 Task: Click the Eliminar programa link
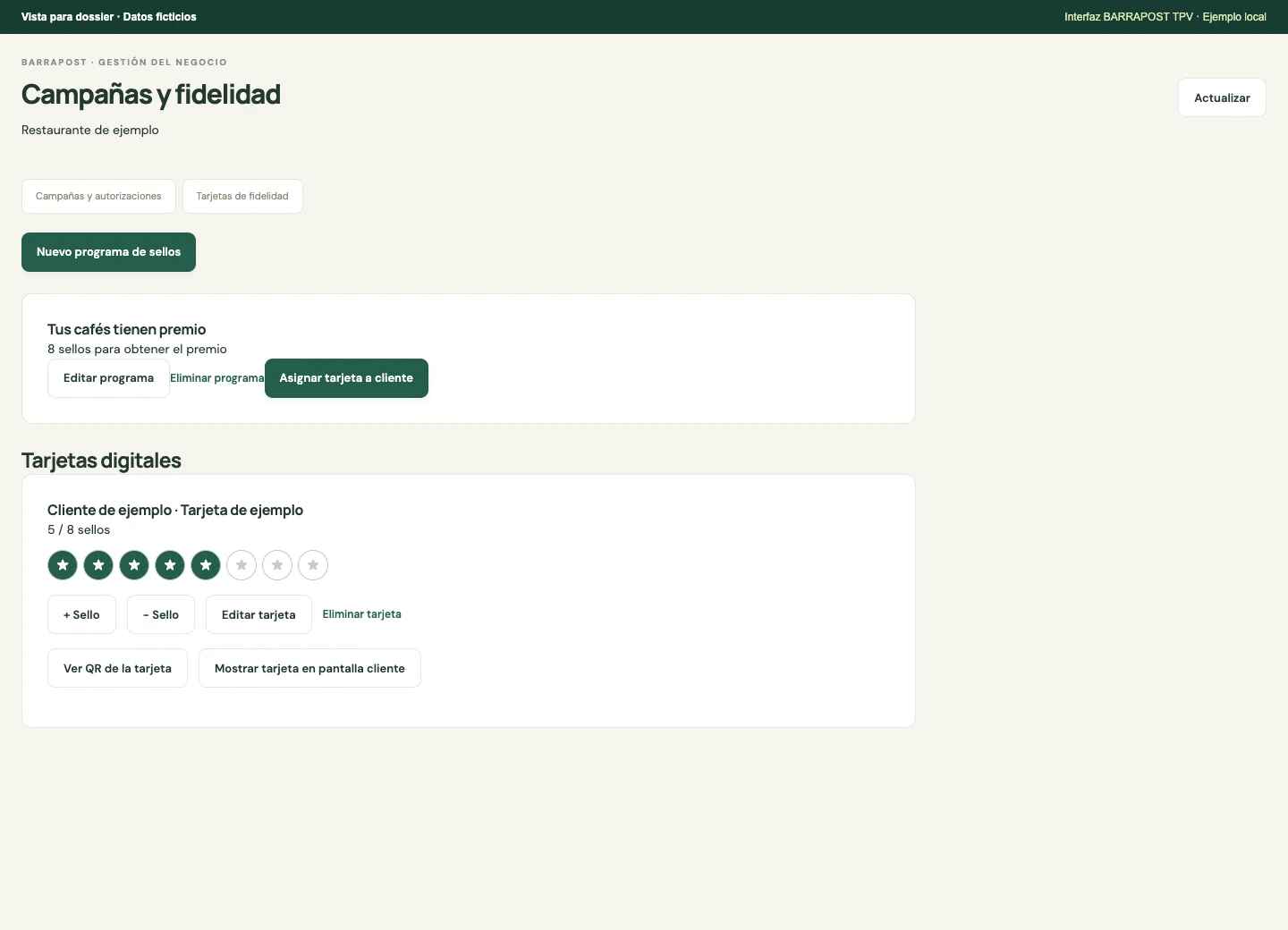[x=217, y=378]
